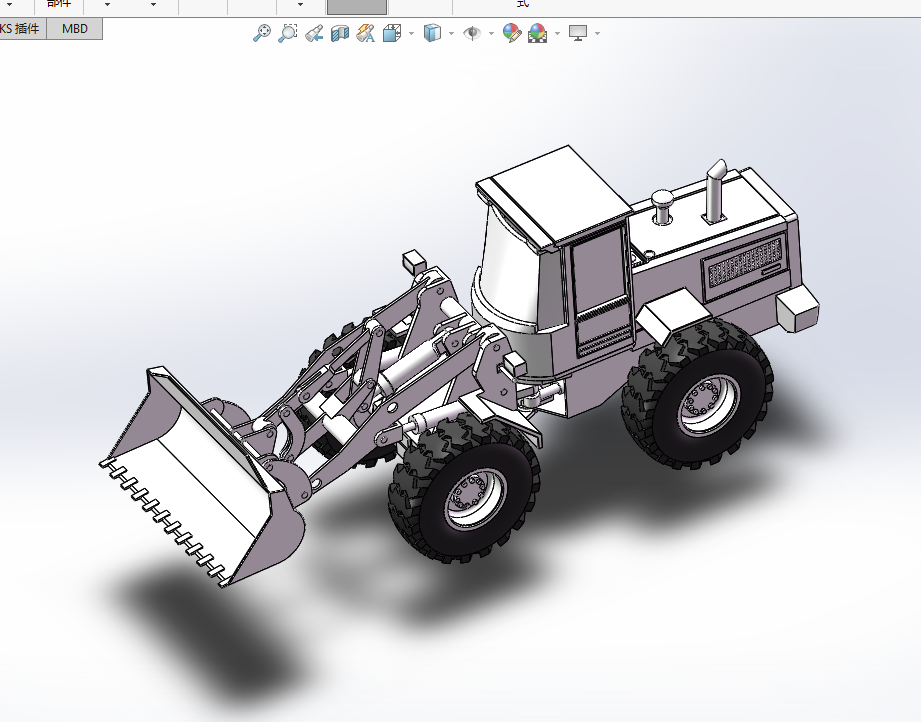
Task: Click the Previous View icon
Action: [314, 33]
